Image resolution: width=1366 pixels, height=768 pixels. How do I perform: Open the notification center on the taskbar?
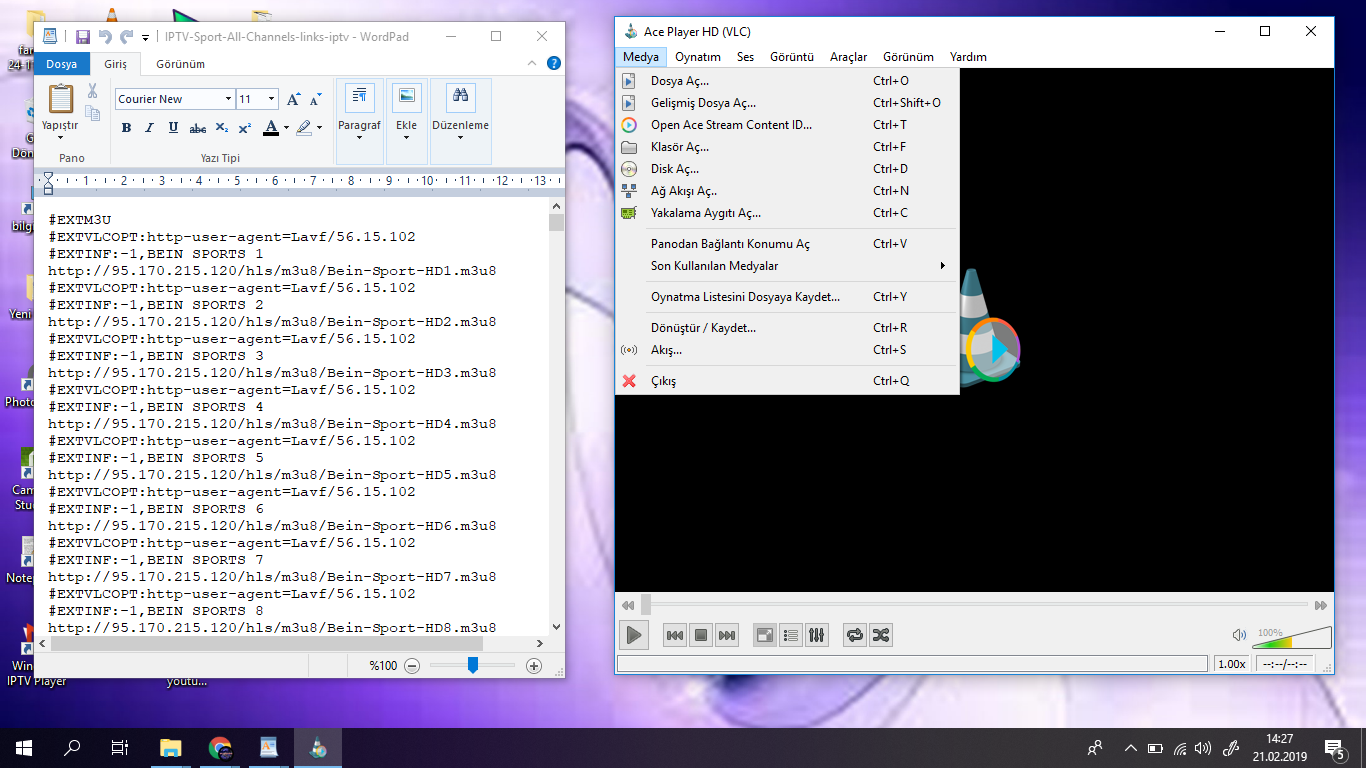point(1334,747)
